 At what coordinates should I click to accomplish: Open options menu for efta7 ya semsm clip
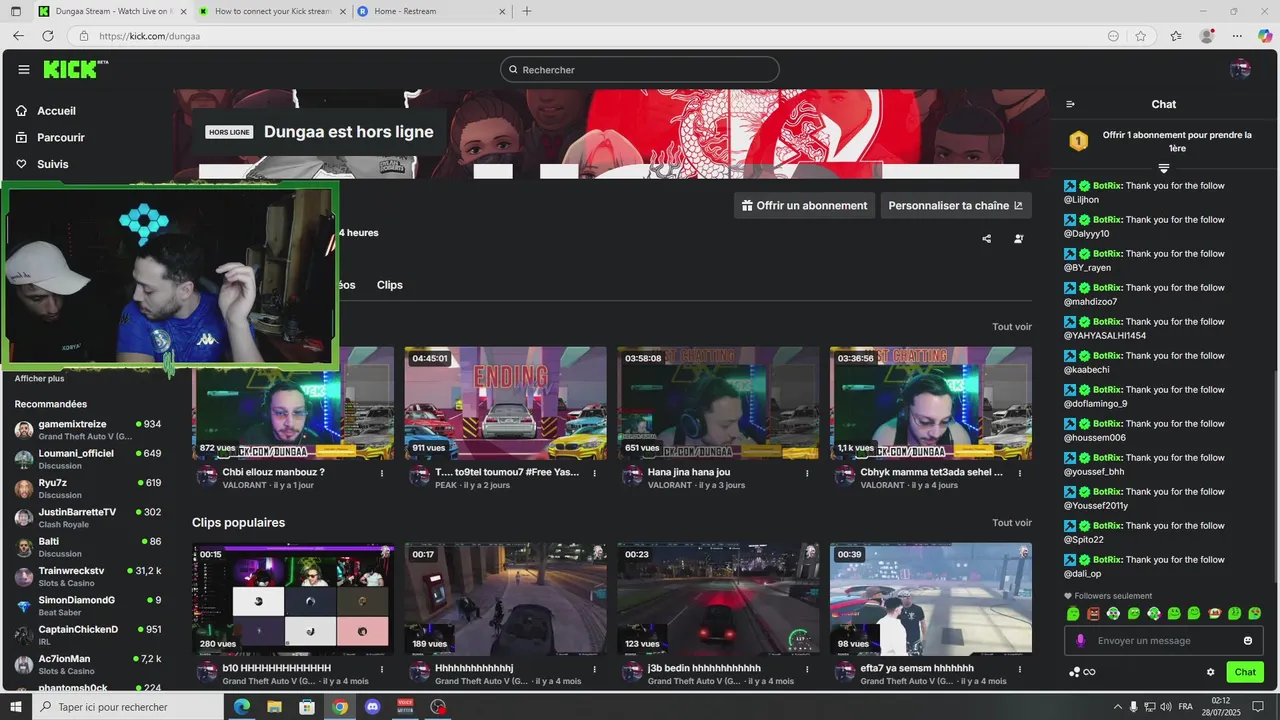[1019, 669]
